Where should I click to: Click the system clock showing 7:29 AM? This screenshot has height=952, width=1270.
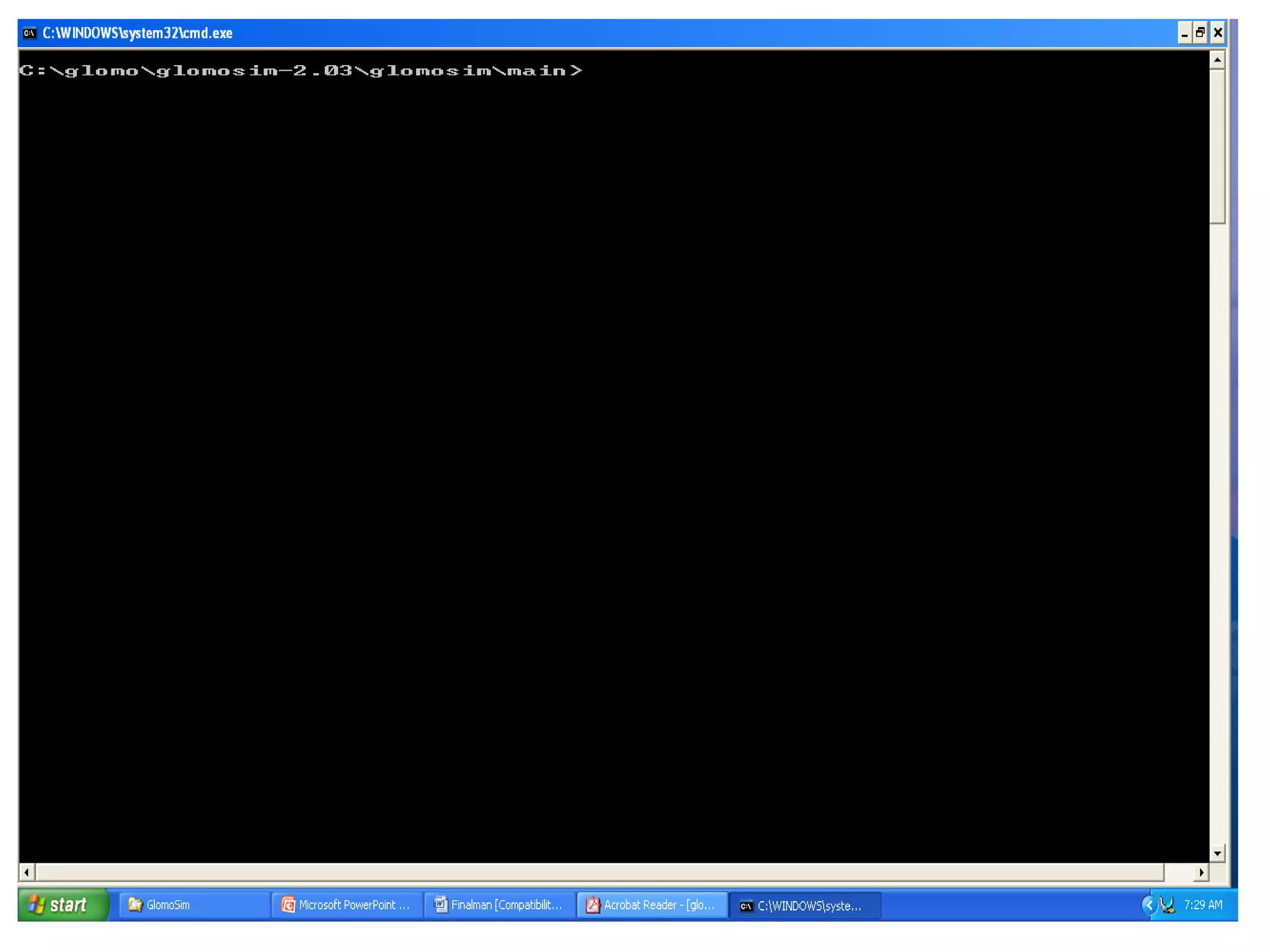pos(1203,905)
